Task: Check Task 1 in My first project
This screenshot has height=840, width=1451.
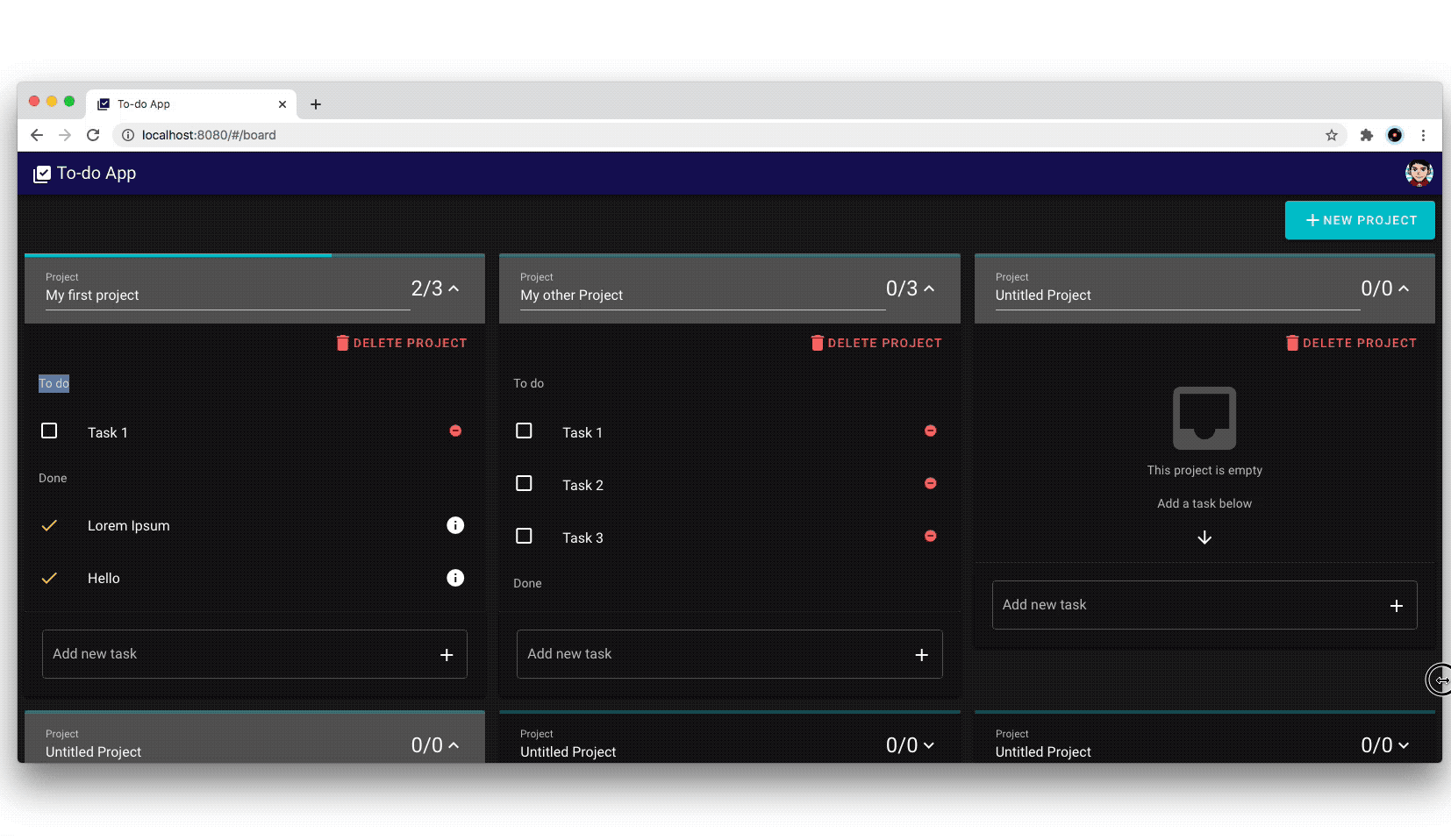Action: (49, 431)
